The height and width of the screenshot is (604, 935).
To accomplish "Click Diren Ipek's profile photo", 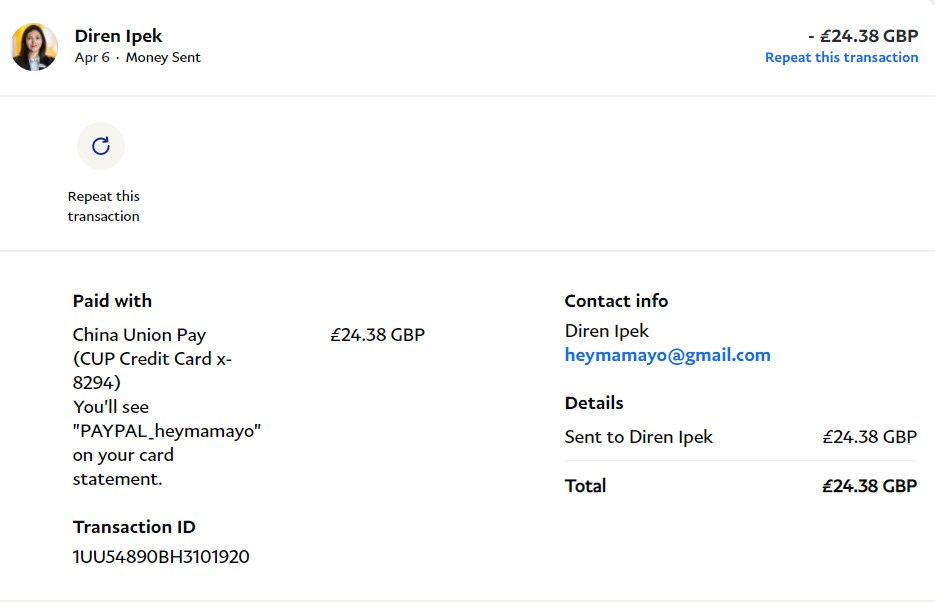I will 34,47.
